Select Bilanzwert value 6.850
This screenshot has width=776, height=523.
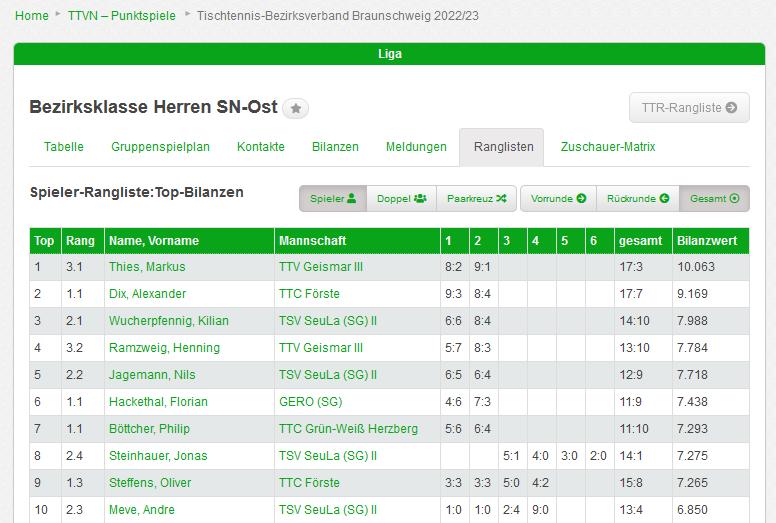(x=692, y=510)
